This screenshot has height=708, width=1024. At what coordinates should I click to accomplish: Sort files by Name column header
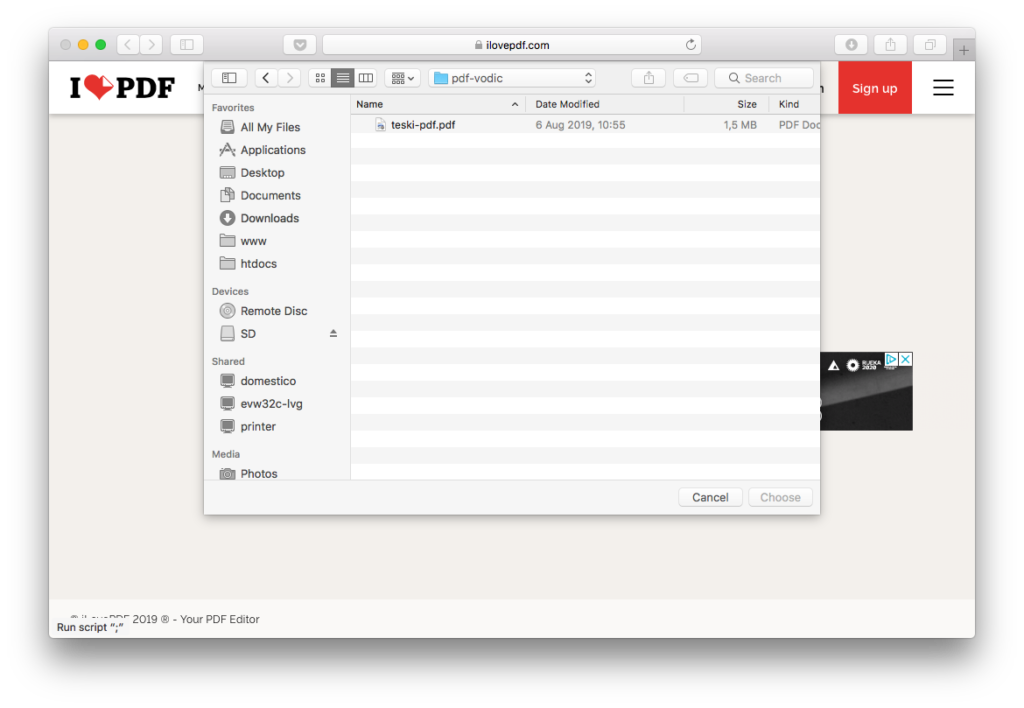click(437, 104)
